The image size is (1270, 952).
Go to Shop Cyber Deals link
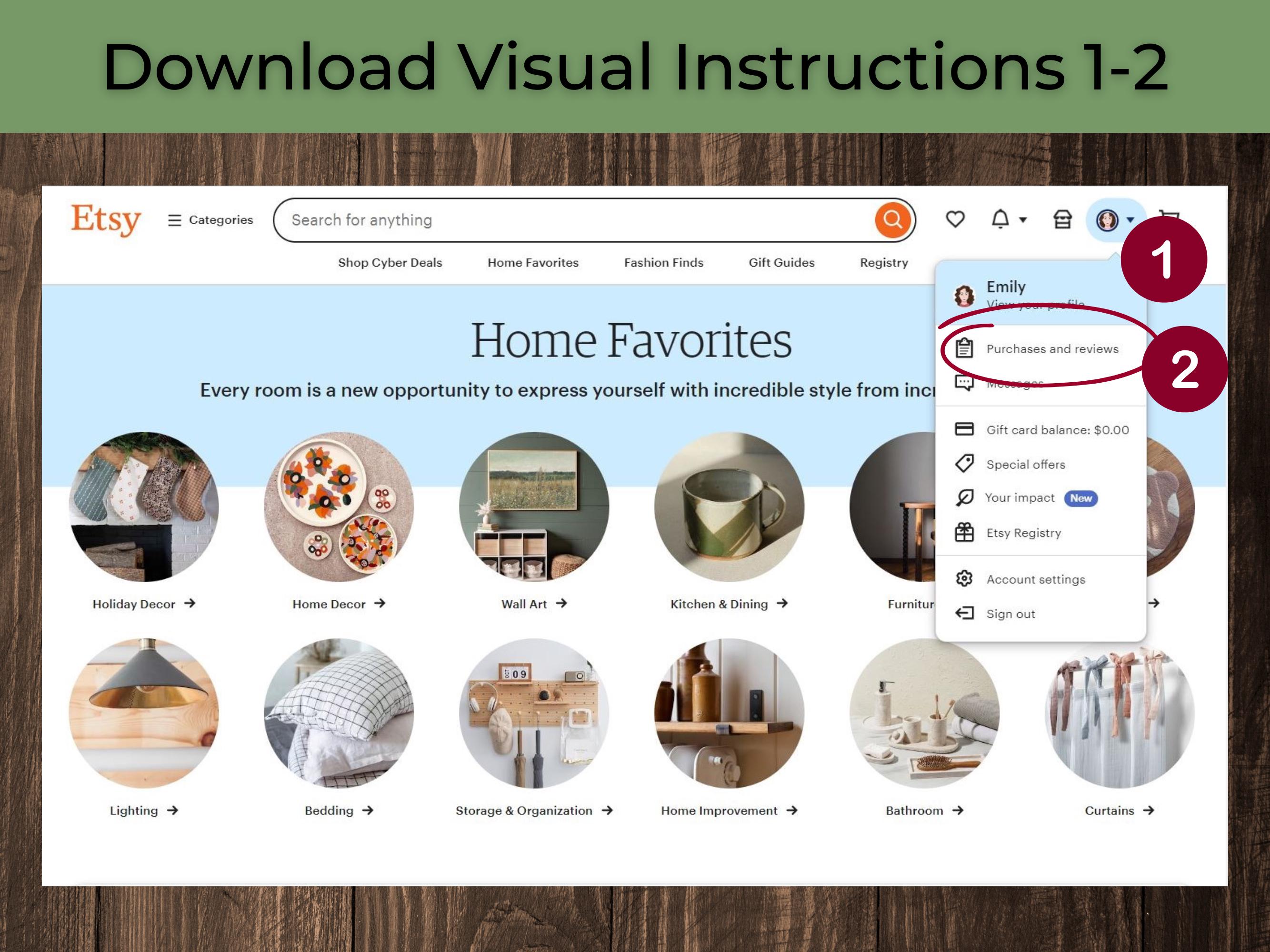click(390, 262)
